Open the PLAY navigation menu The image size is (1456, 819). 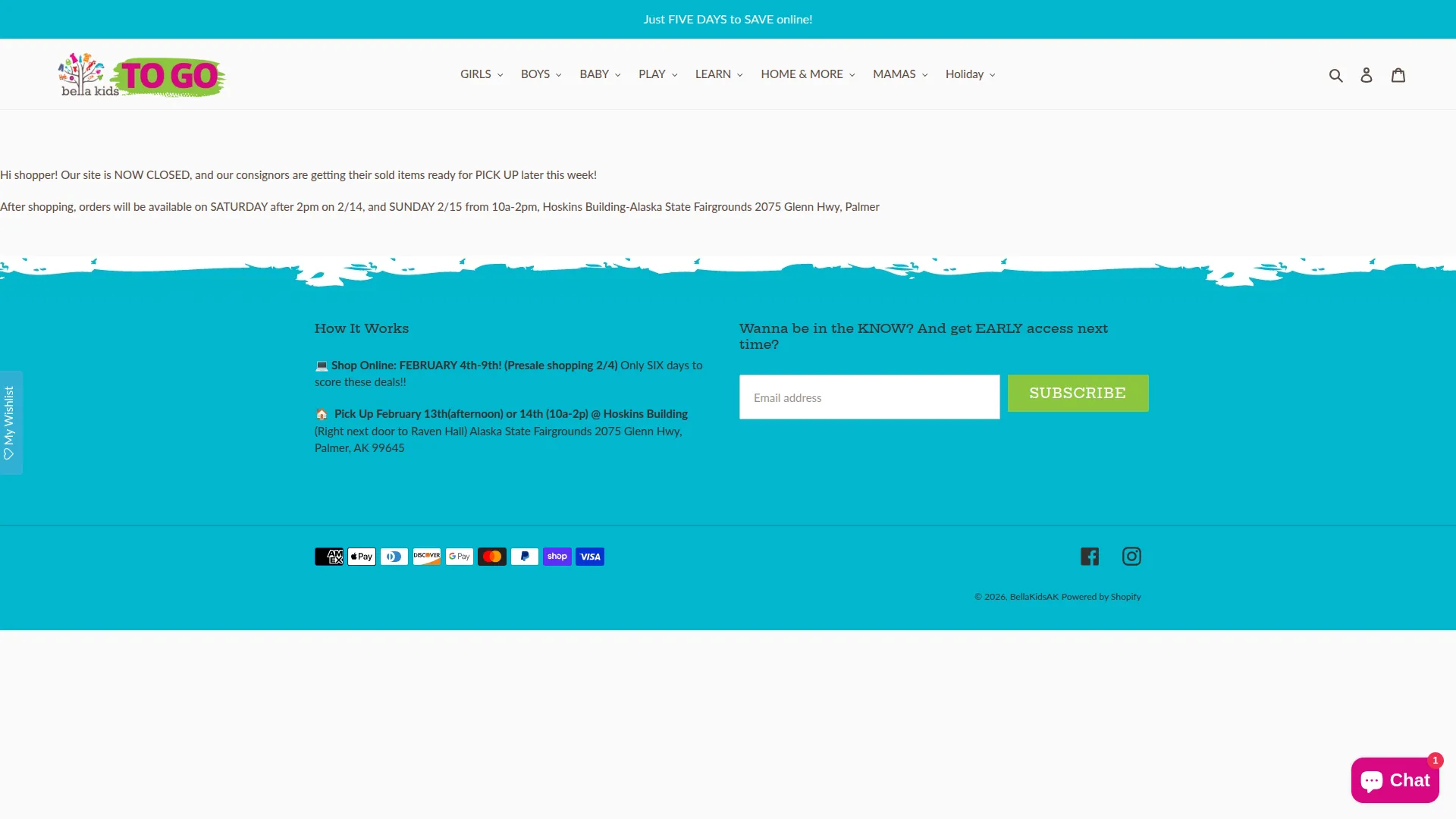pyautogui.click(x=657, y=74)
